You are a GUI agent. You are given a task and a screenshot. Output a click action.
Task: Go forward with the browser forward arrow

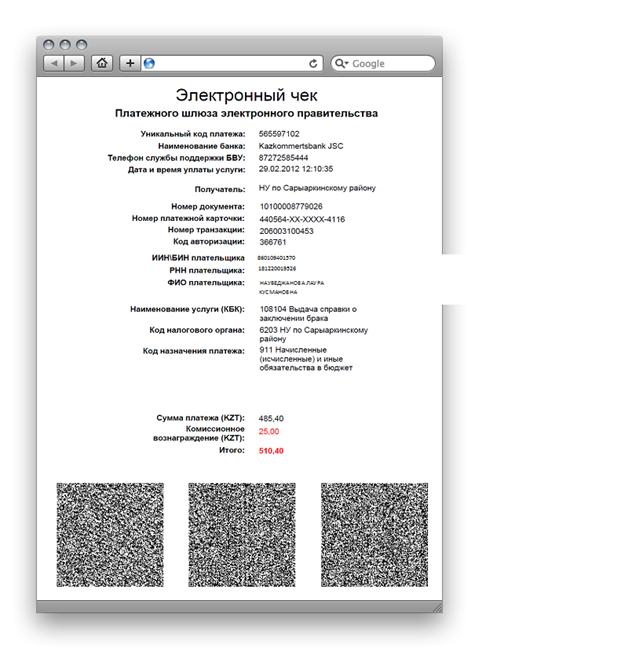[x=74, y=63]
